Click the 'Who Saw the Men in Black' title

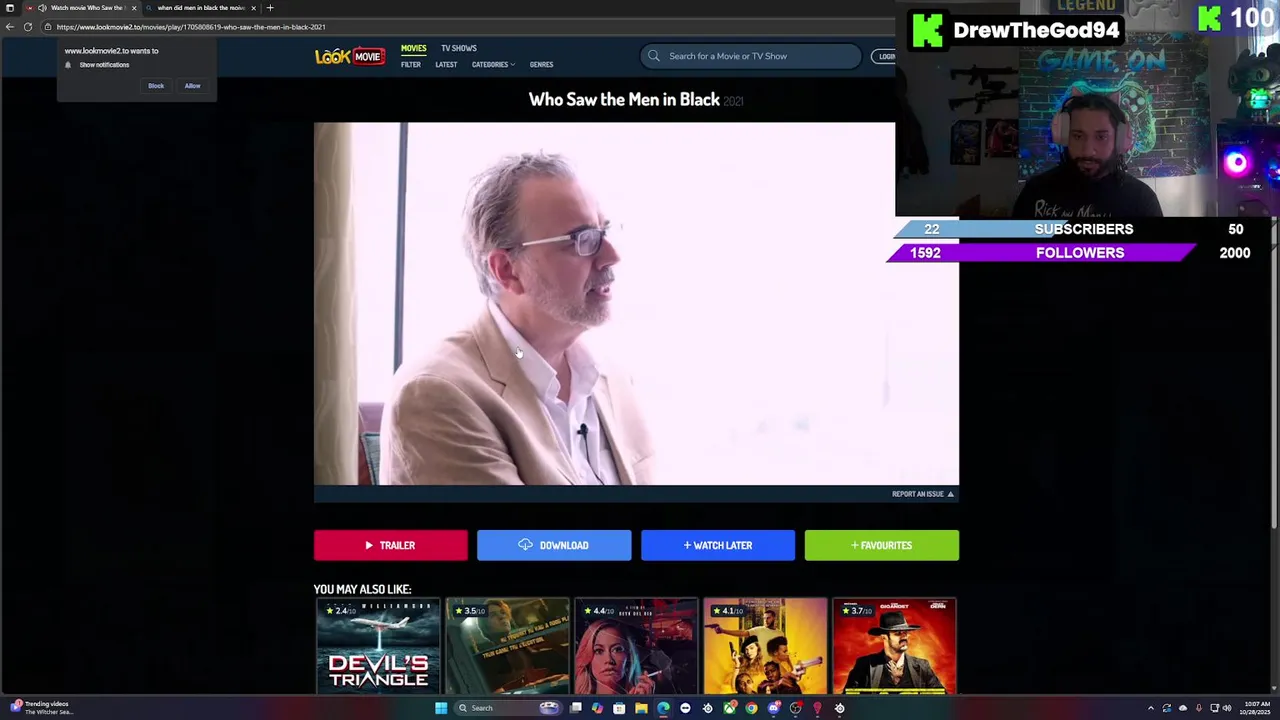(x=624, y=99)
